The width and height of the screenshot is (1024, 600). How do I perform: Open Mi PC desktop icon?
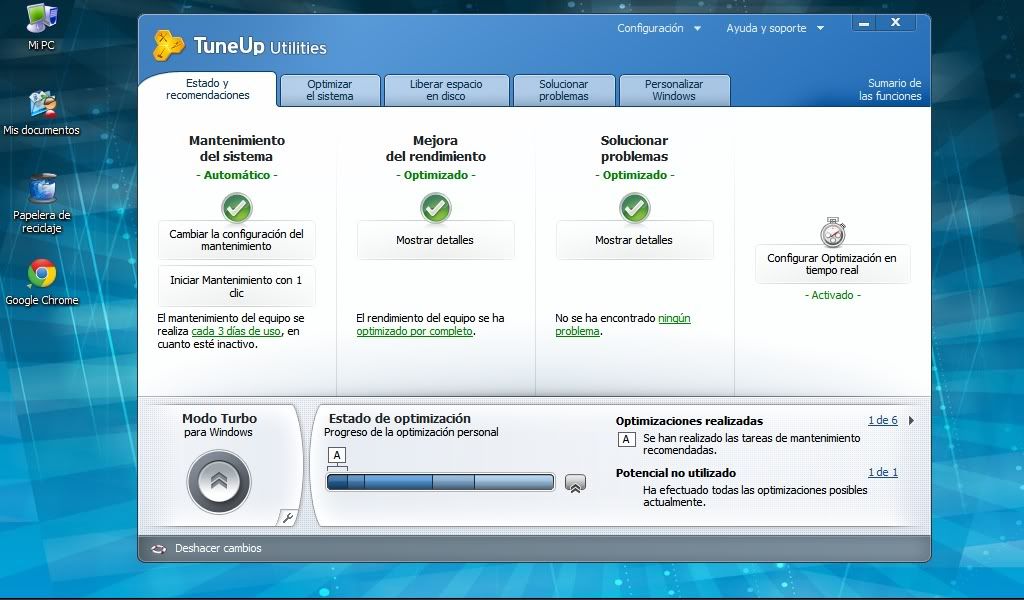41,19
